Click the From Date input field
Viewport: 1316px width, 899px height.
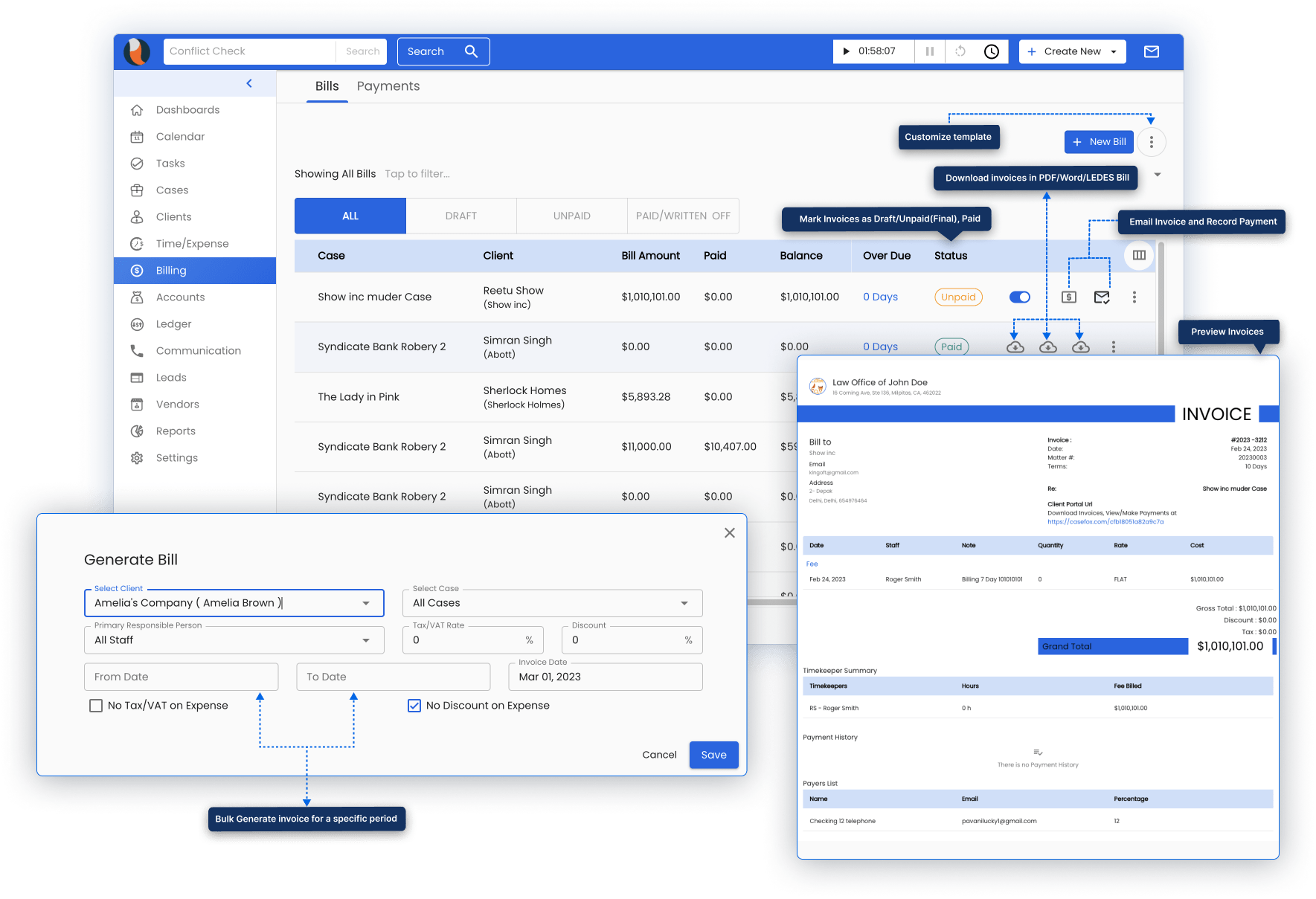point(181,677)
